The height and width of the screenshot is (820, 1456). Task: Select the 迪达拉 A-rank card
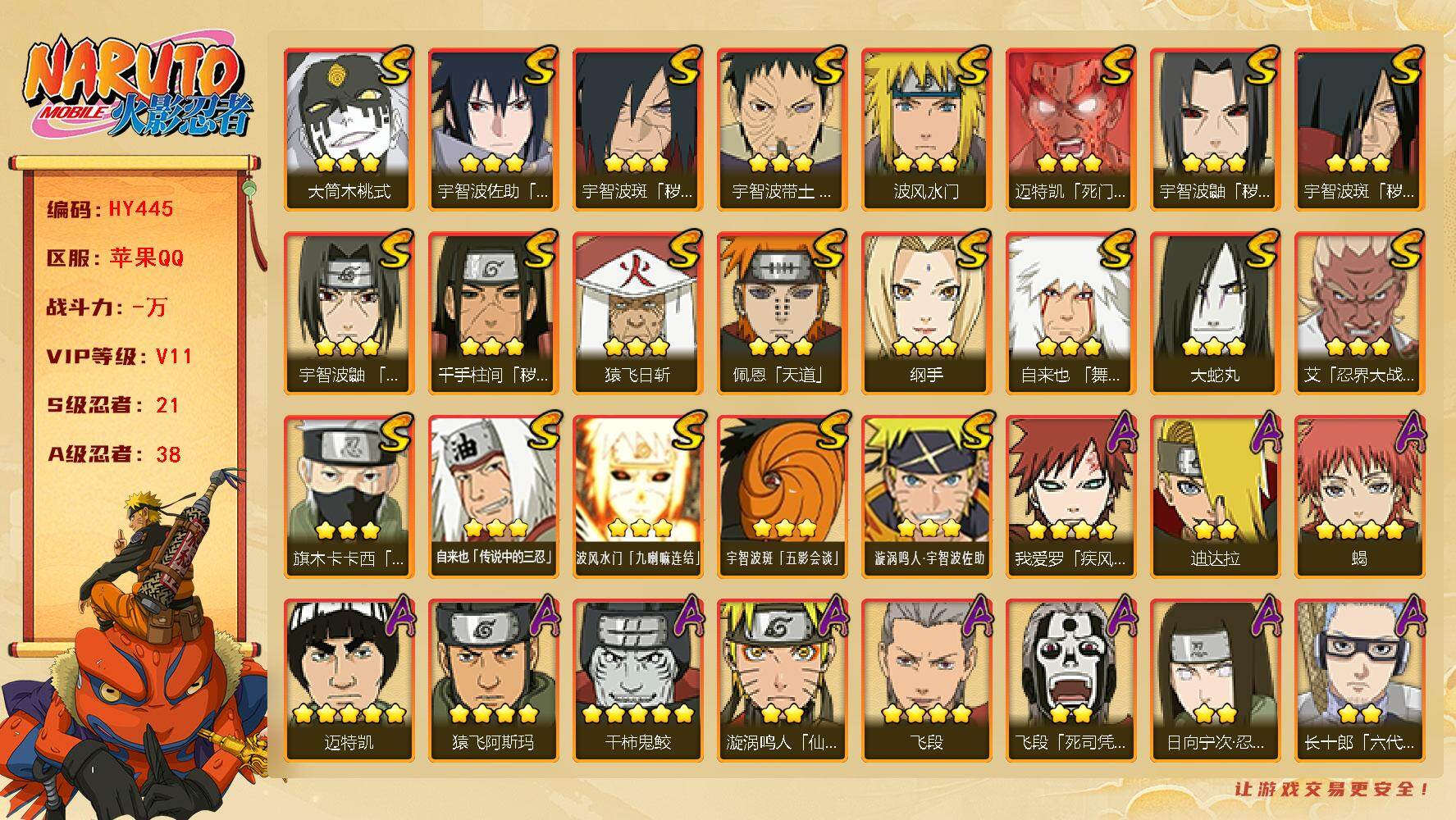[1215, 497]
